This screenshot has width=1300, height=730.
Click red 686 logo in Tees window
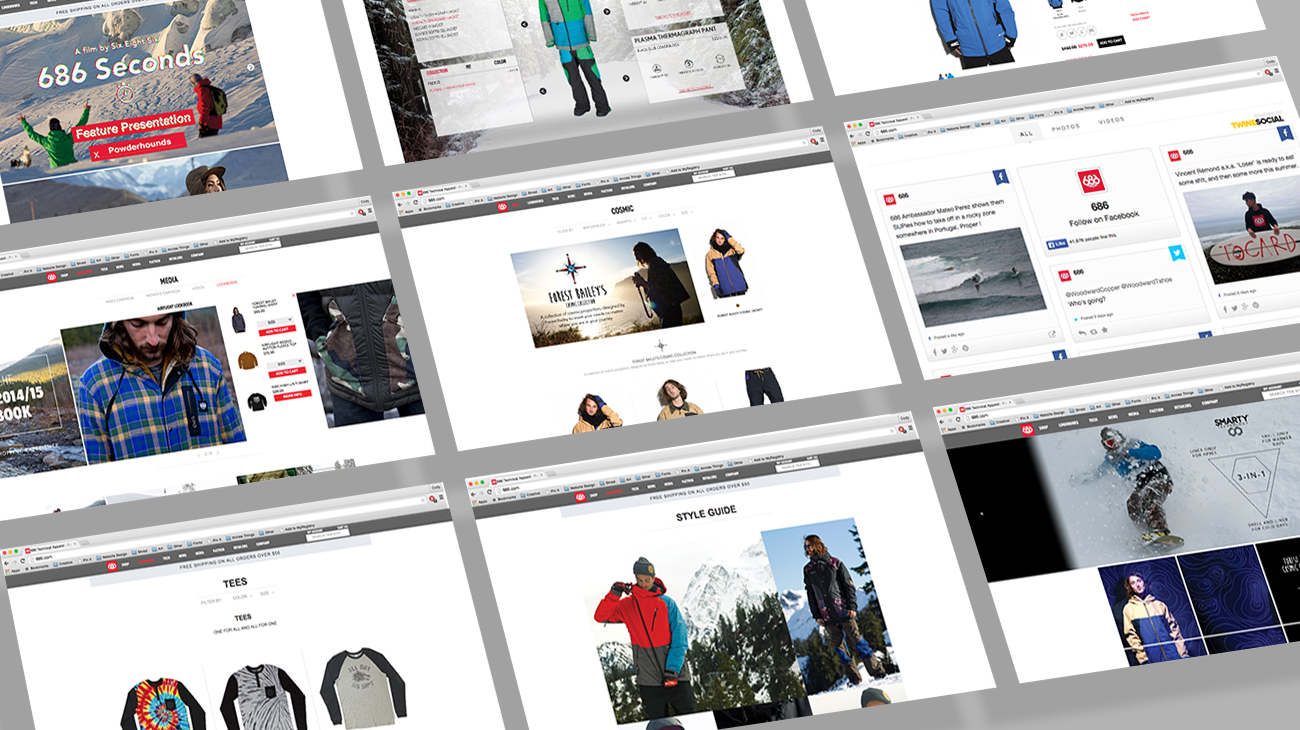pyautogui.click(x=112, y=565)
